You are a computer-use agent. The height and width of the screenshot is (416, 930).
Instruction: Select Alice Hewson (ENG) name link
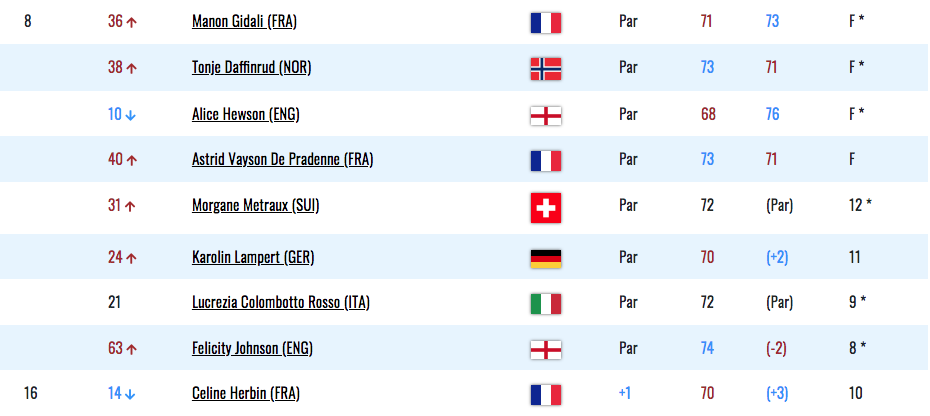click(246, 115)
